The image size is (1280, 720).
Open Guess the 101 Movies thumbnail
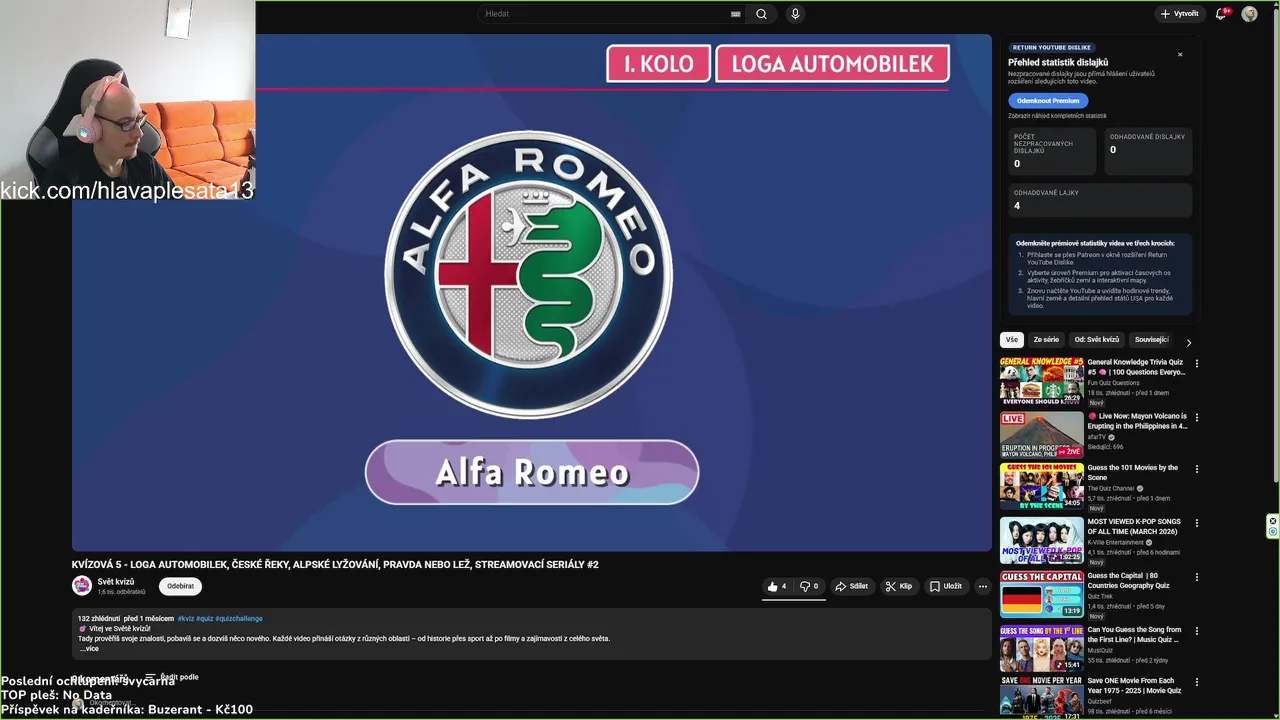pyautogui.click(x=1041, y=486)
